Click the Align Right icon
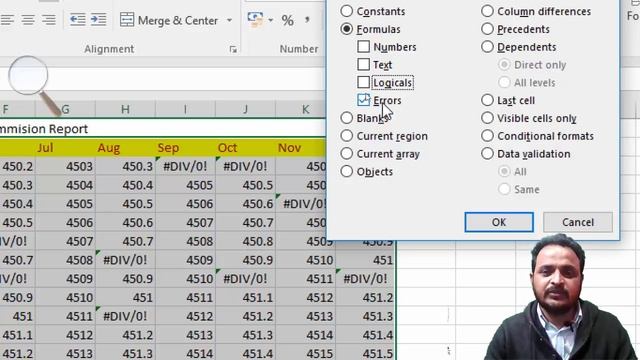The height and width of the screenshot is (360, 640). pos(49,20)
